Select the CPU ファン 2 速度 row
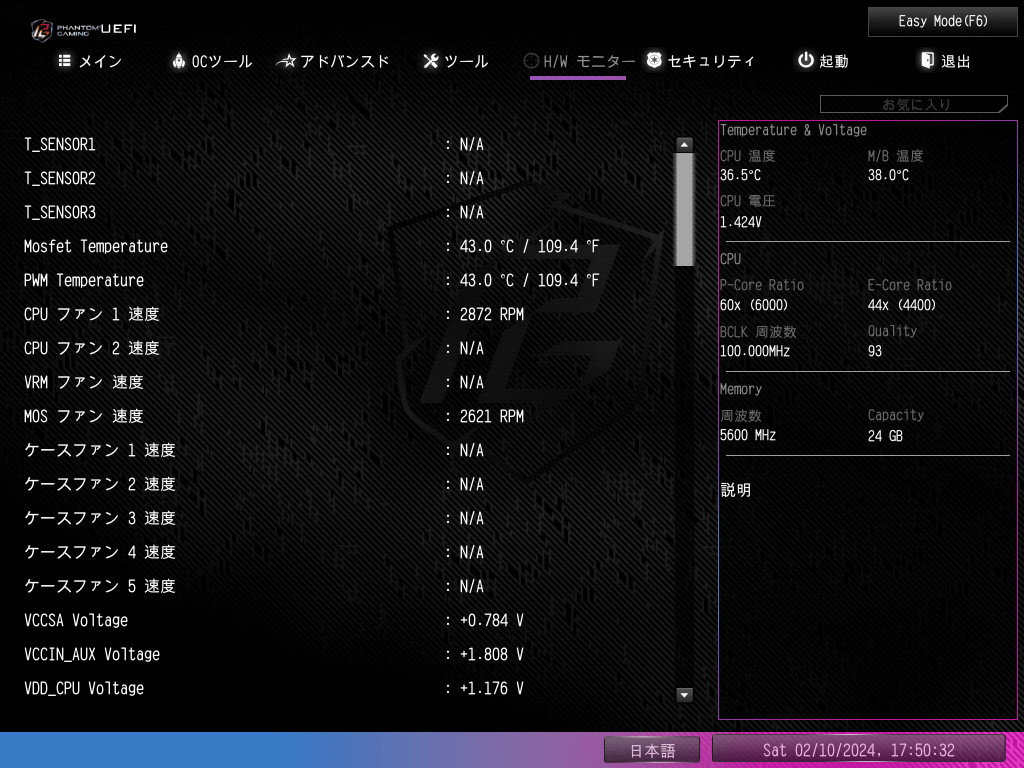 (346, 348)
